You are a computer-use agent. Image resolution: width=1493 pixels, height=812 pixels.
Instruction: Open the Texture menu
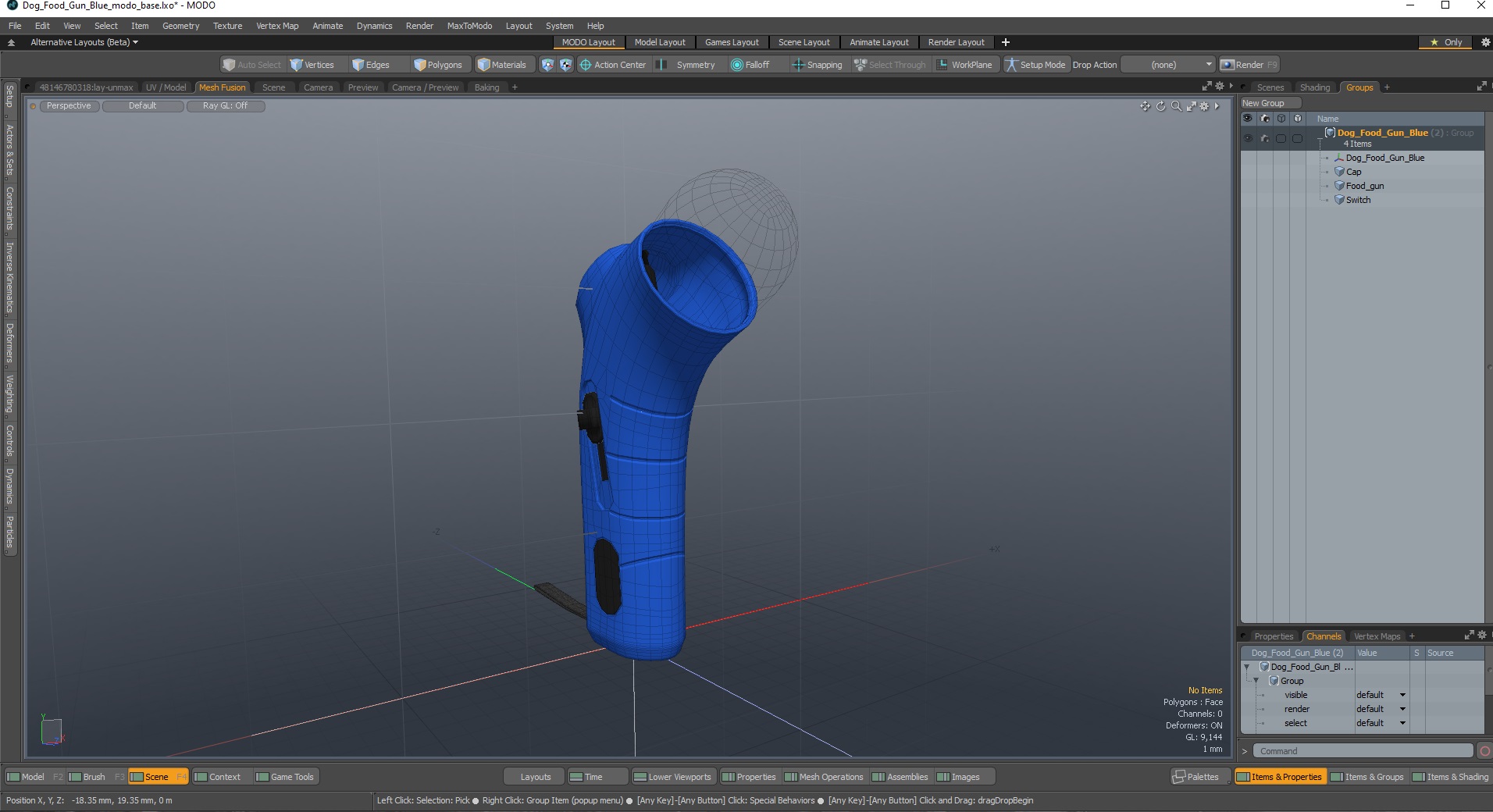click(x=227, y=26)
